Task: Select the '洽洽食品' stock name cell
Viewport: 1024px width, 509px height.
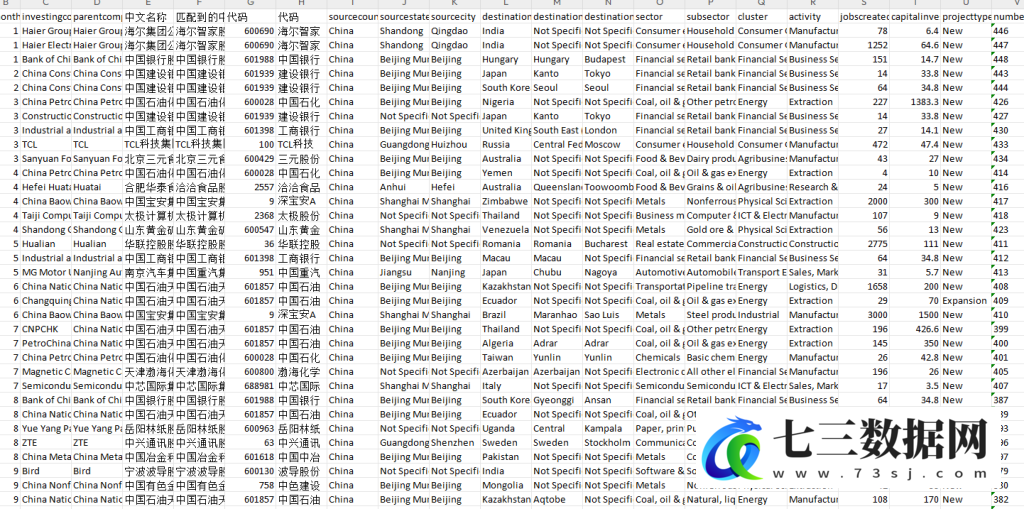Action: point(301,187)
